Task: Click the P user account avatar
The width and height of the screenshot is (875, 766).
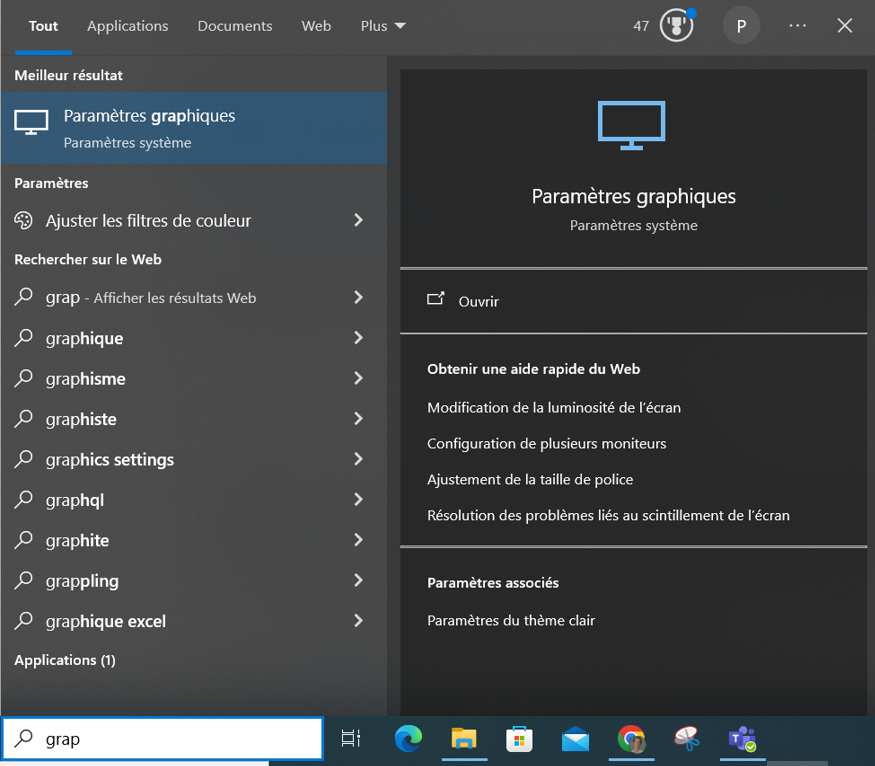Action: point(741,26)
